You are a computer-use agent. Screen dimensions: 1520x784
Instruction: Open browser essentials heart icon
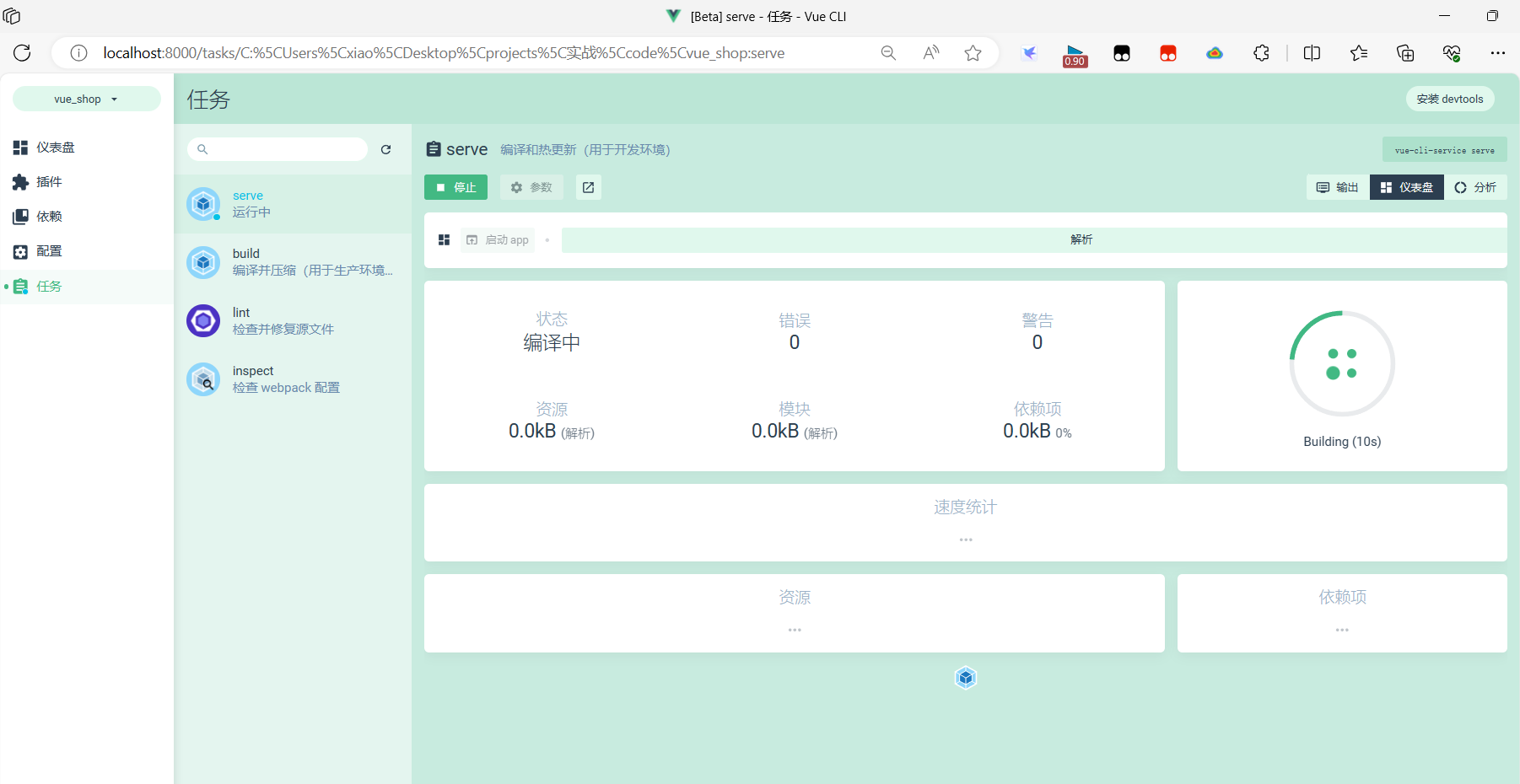click(x=1452, y=53)
